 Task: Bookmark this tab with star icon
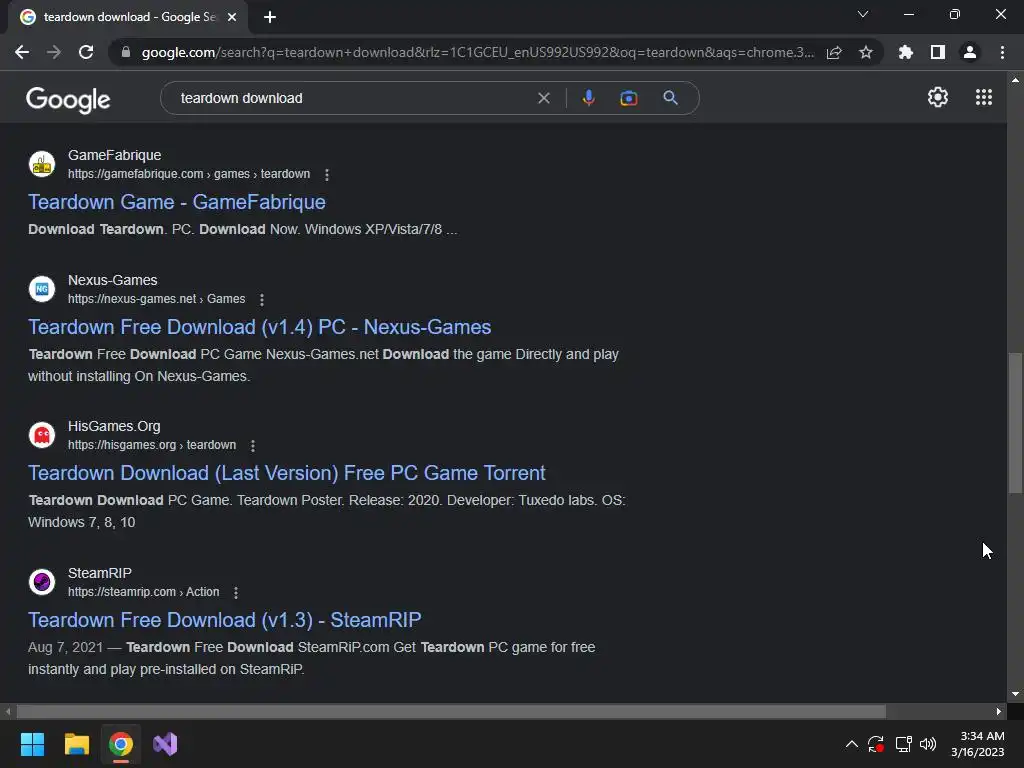866,52
